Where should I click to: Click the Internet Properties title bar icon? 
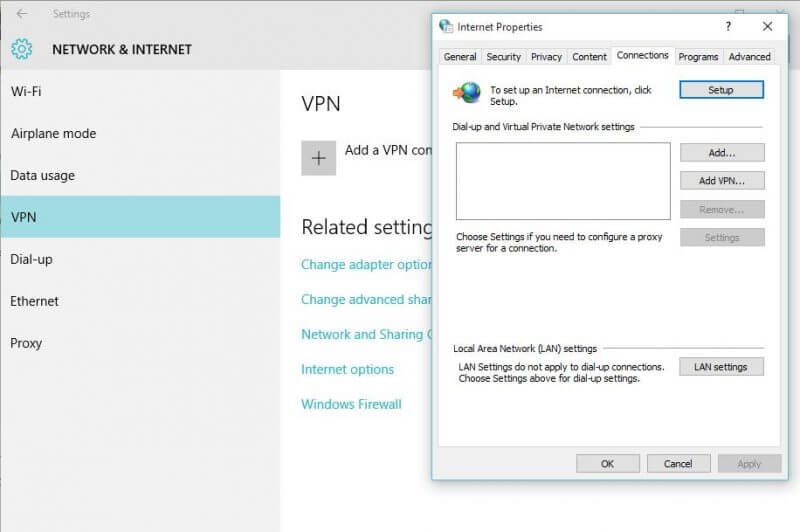(445, 26)
